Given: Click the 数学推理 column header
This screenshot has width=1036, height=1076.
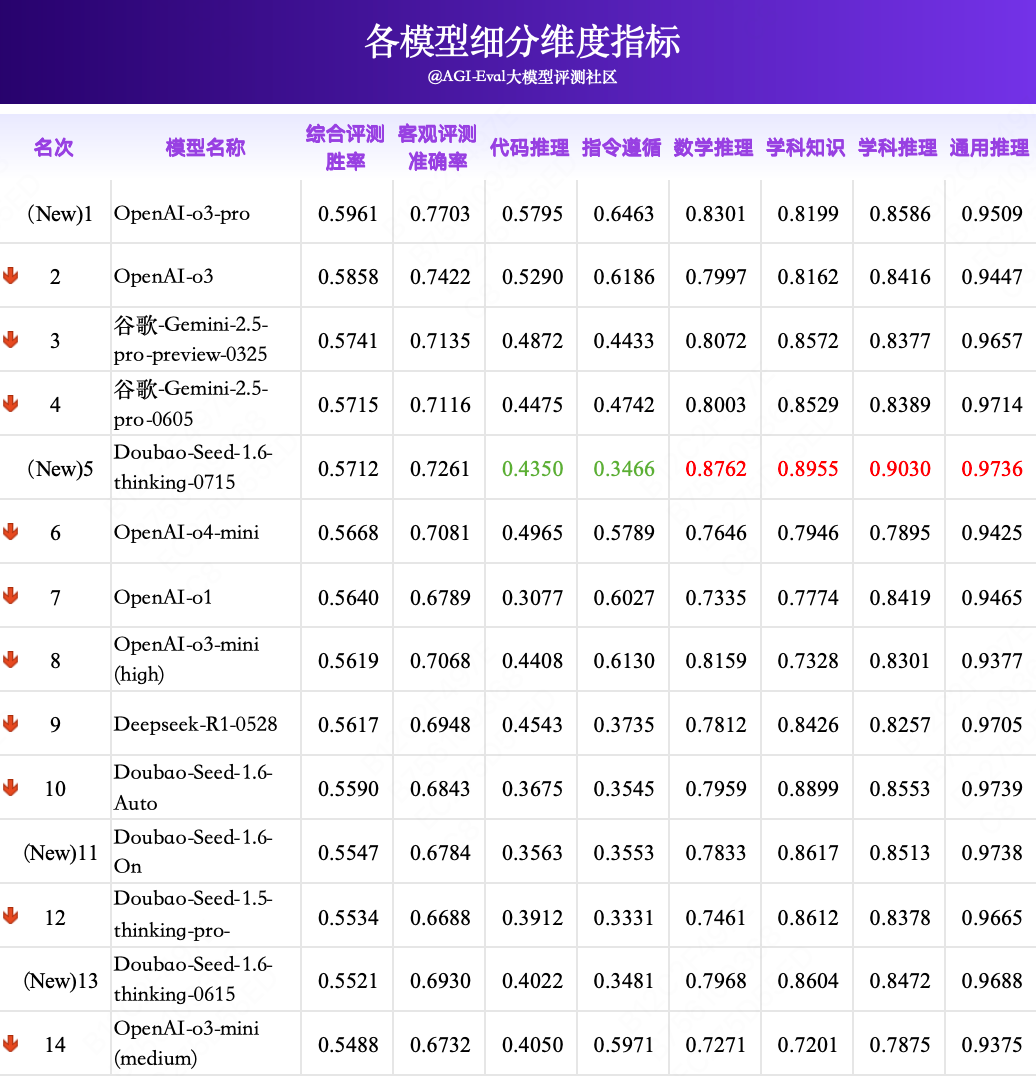Looking at the screenshot, I should point(714,148).
